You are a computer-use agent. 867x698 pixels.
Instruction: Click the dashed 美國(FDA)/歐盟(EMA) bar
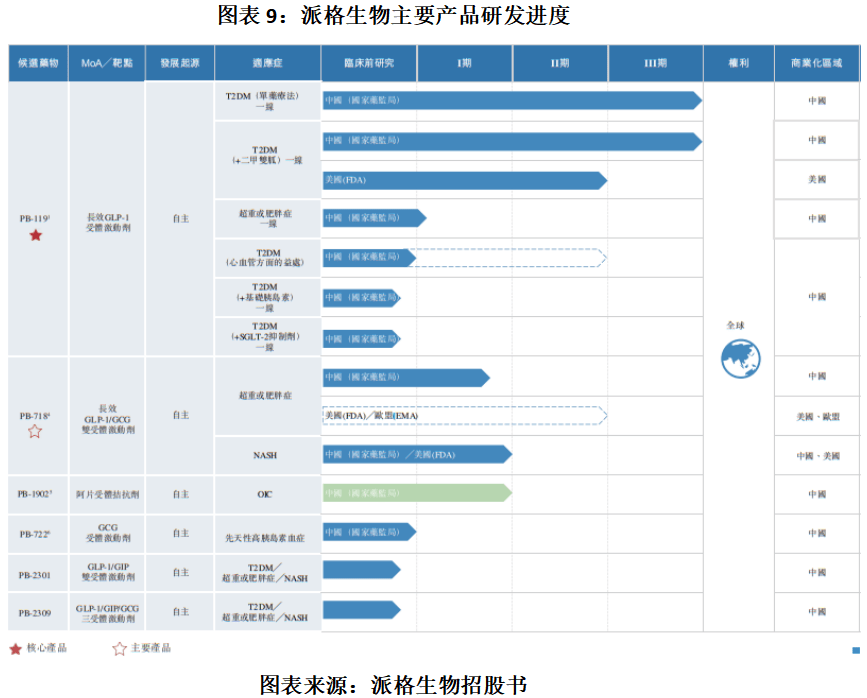coord(465,415)
